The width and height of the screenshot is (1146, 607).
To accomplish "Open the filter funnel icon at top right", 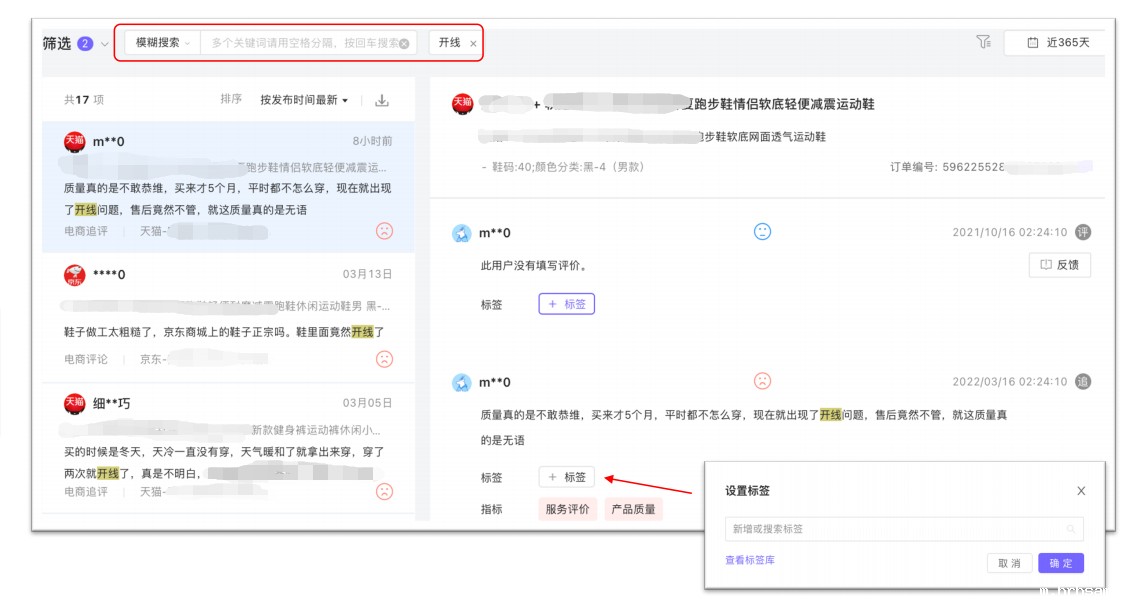I will coord(983,42).
